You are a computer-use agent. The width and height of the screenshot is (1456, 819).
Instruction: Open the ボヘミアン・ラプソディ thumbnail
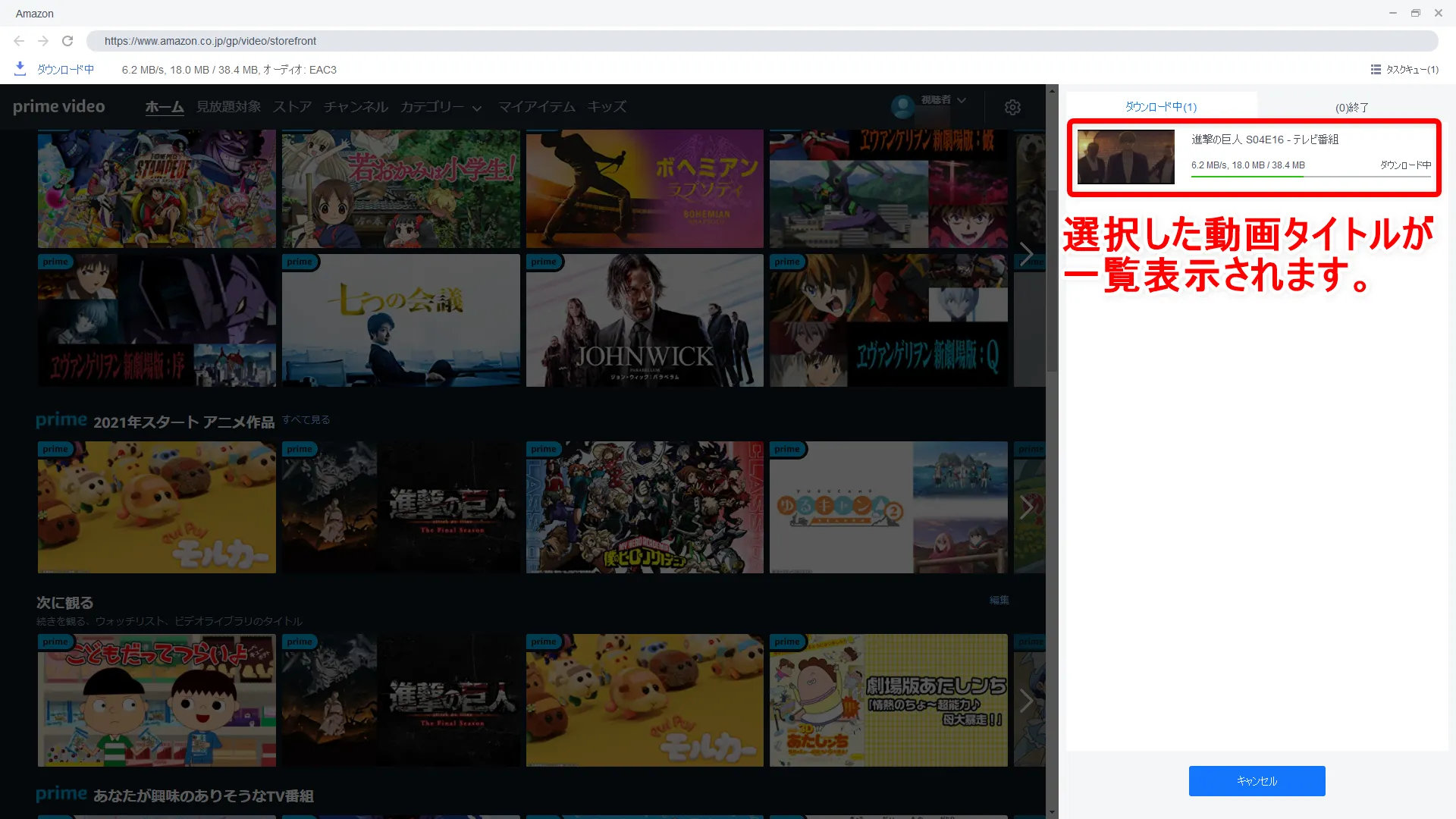coord(645,189)
